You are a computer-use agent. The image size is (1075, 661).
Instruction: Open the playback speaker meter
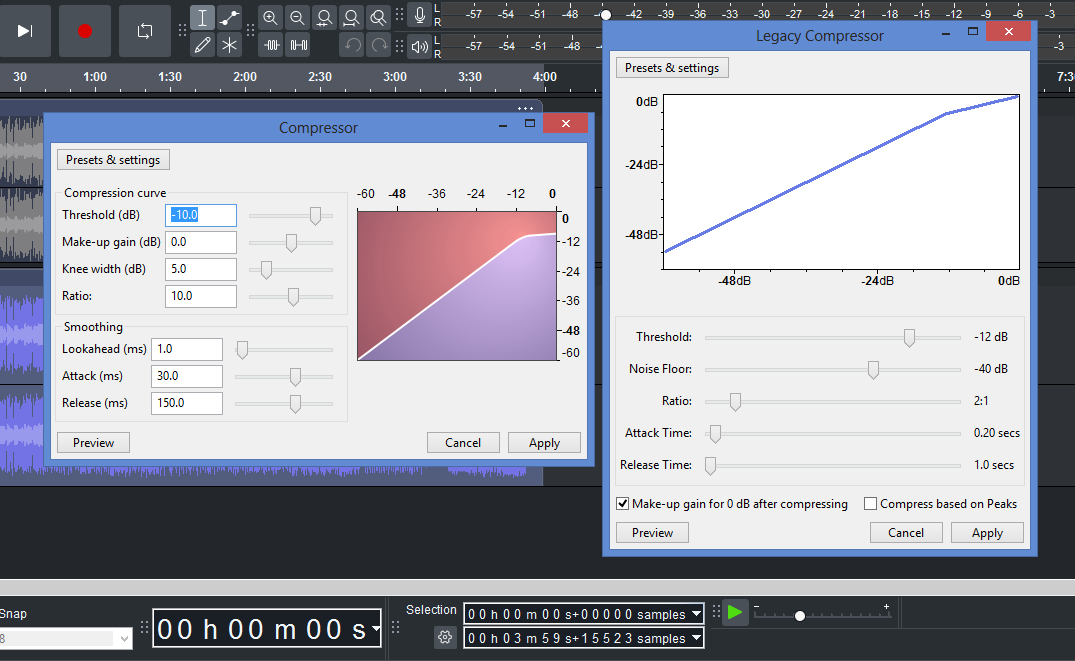(419, 44)
